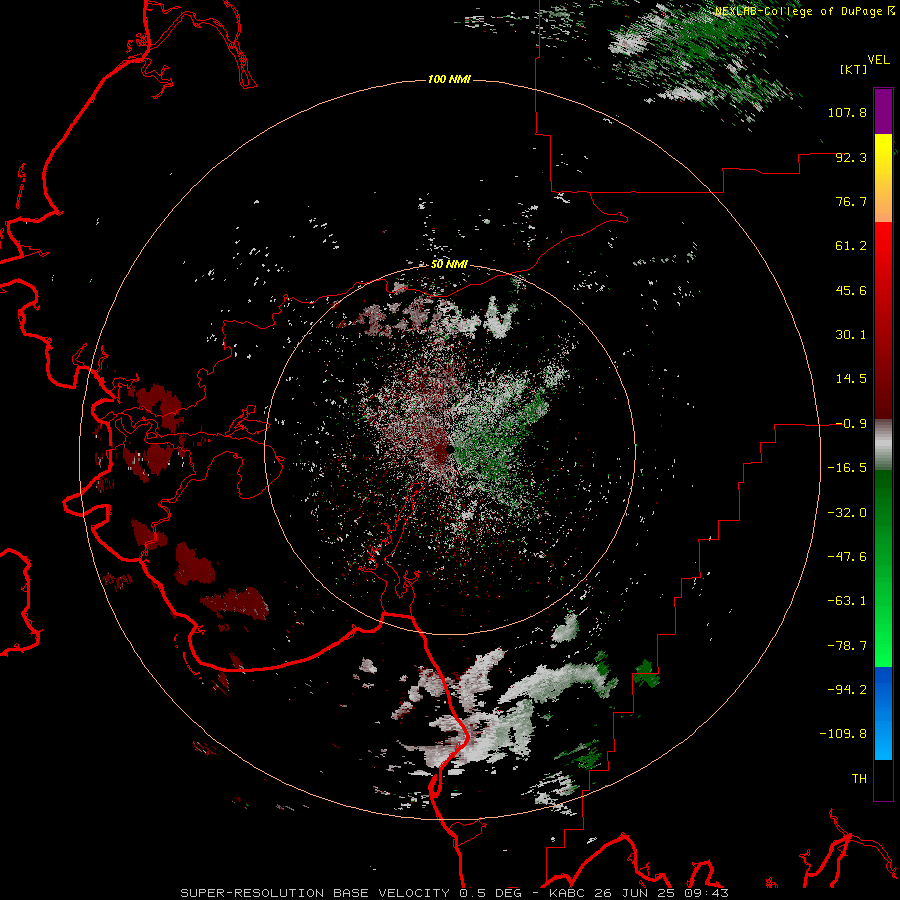Click the -47.6 value on the velocity scale

click(x=847, y=557)
